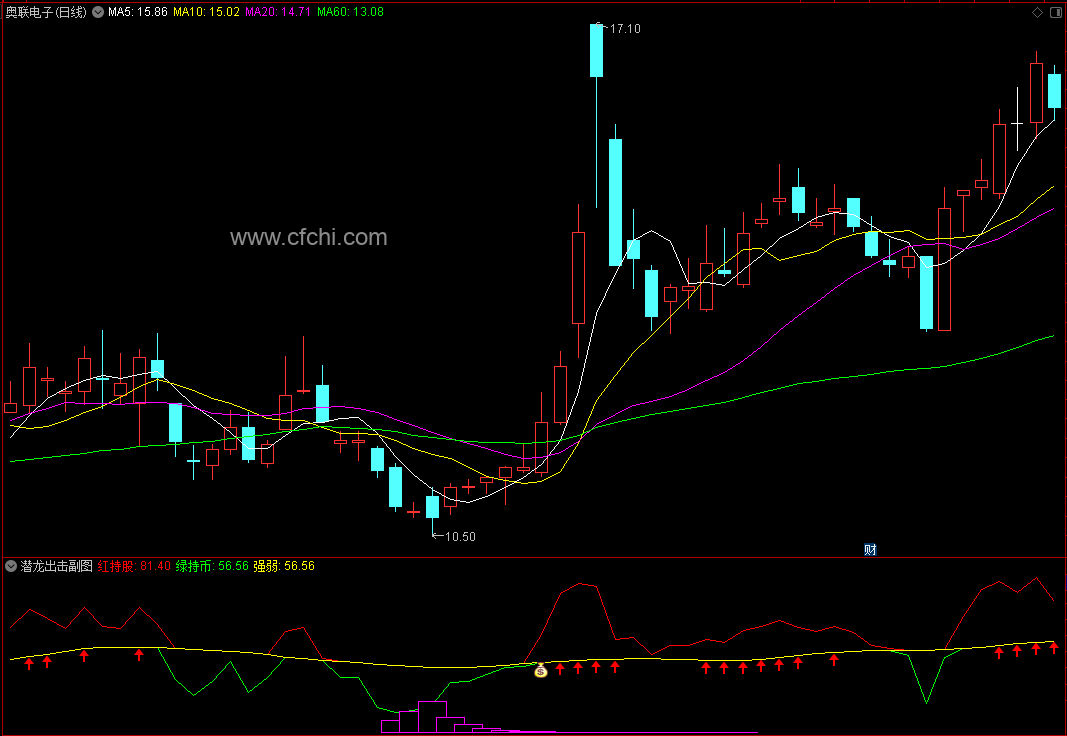Click the tallest magenta histogram bar
Viewport: 1067px width, 736px height.
coord(432,716)
